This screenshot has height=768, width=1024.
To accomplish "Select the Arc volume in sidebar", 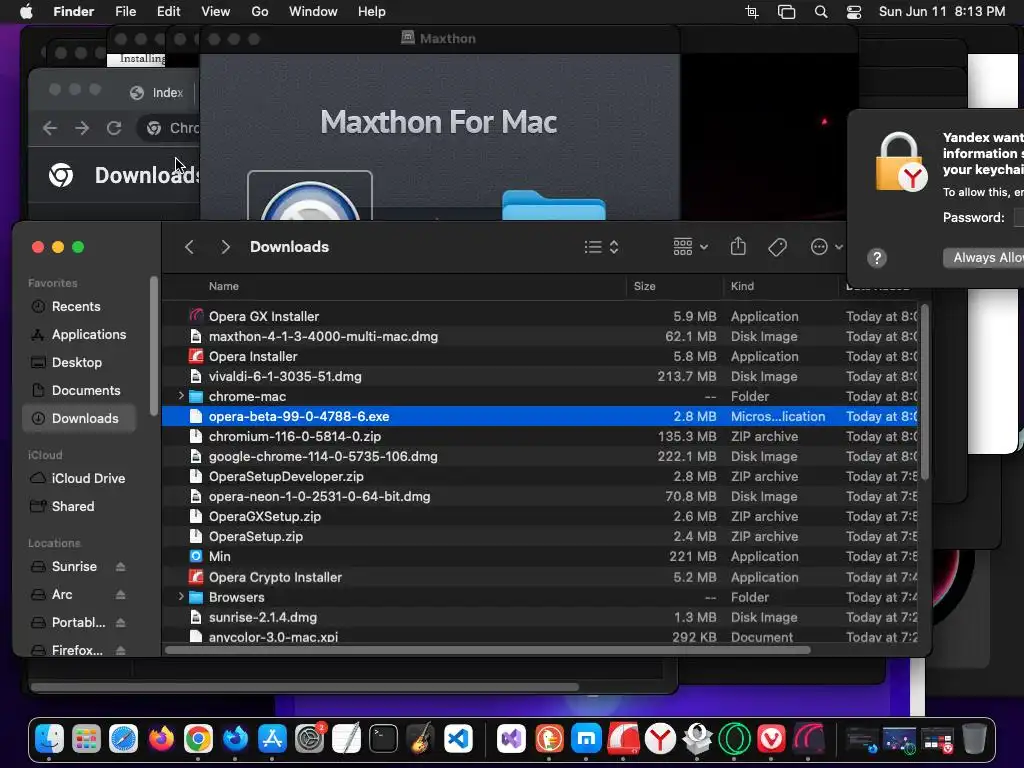I will click(61, 594).
